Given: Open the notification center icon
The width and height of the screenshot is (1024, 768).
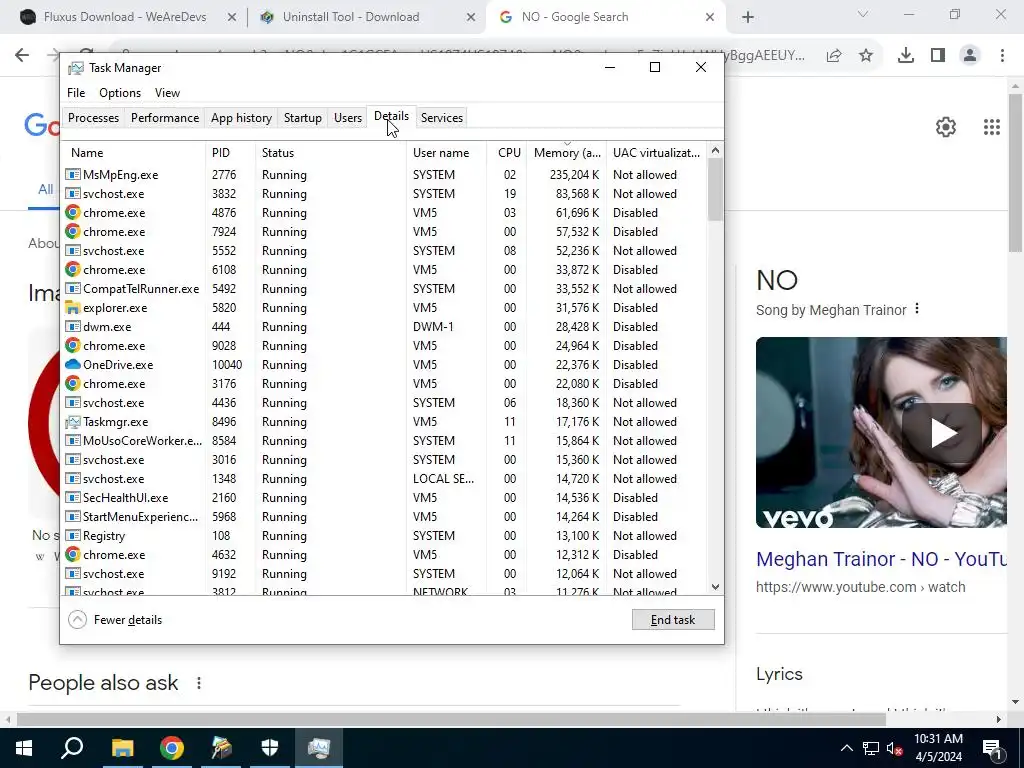Looking at the screenshot, I should point(992,748).
